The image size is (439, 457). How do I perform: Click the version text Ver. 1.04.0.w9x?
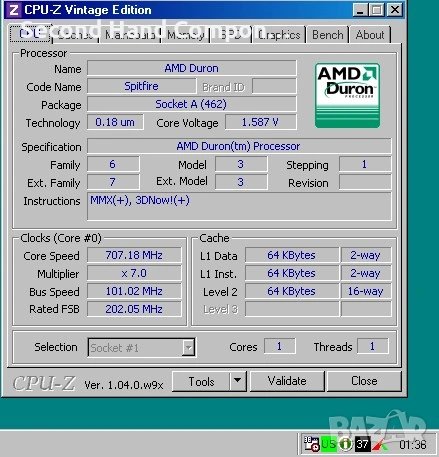pos(124,385)
